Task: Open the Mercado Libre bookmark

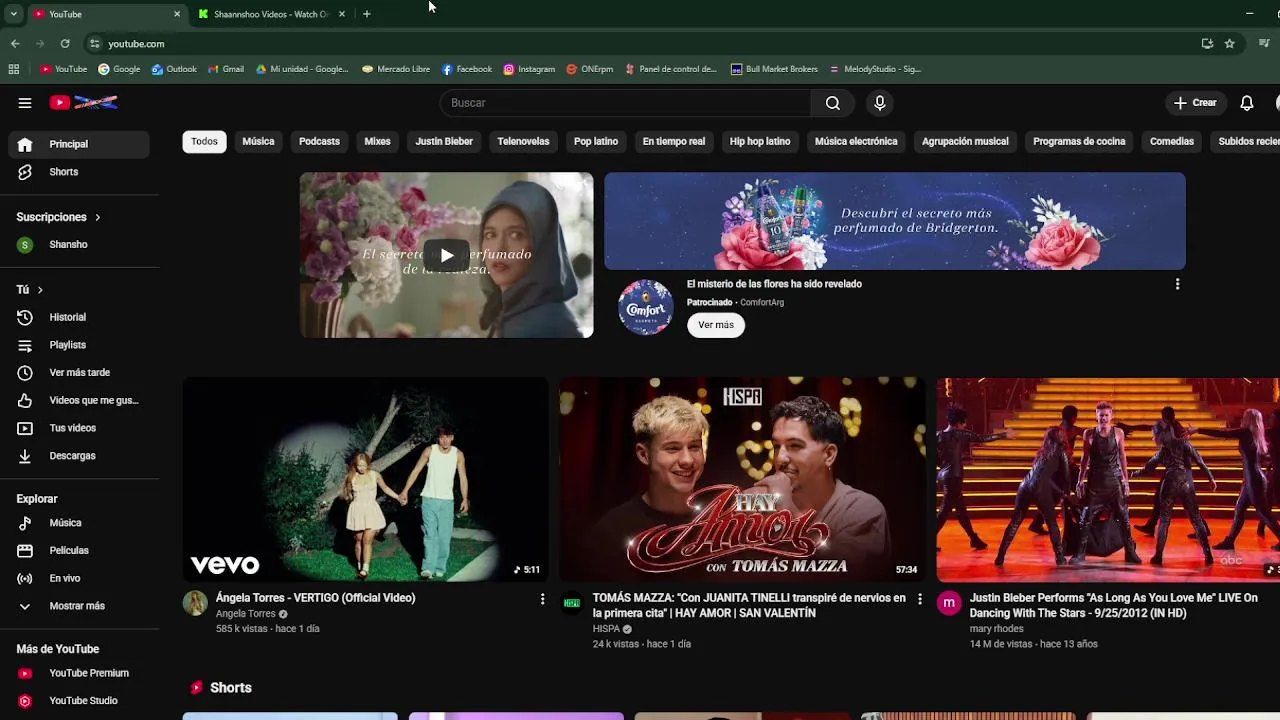Action: (x=396, y=69)
